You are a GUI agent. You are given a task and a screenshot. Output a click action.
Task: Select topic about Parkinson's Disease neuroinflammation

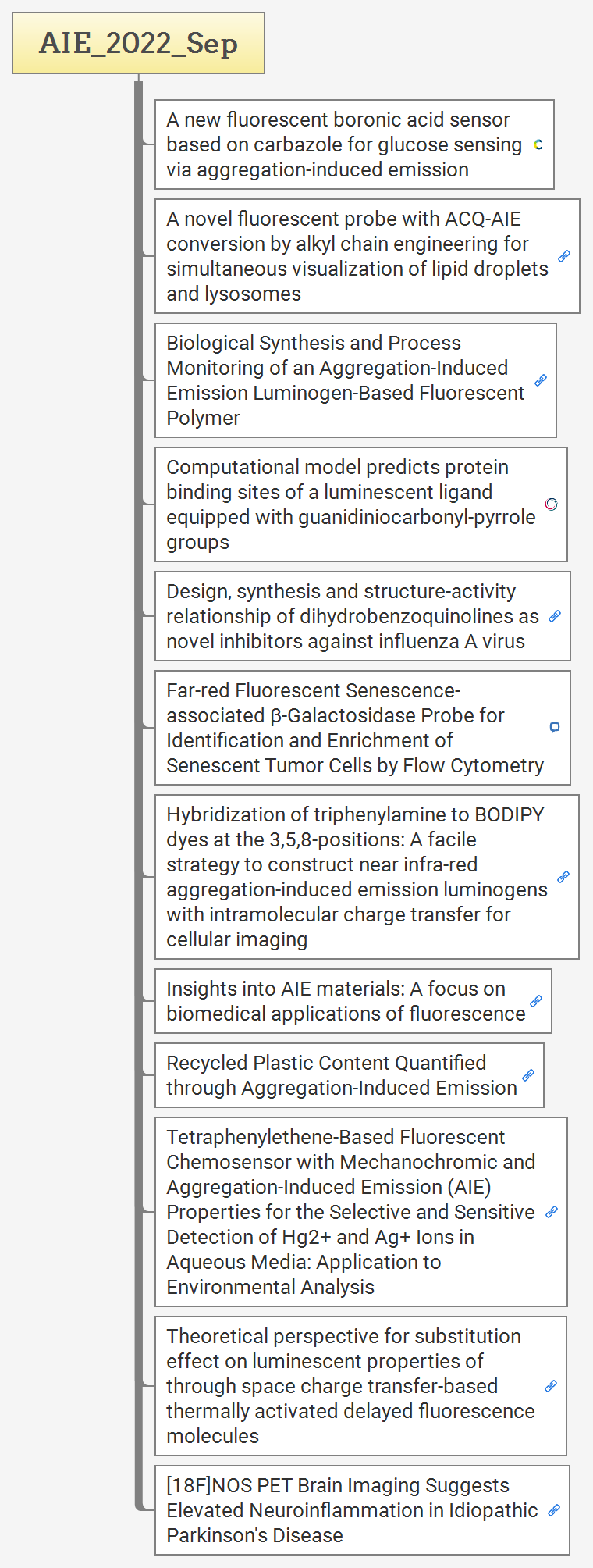point(362,1510)
